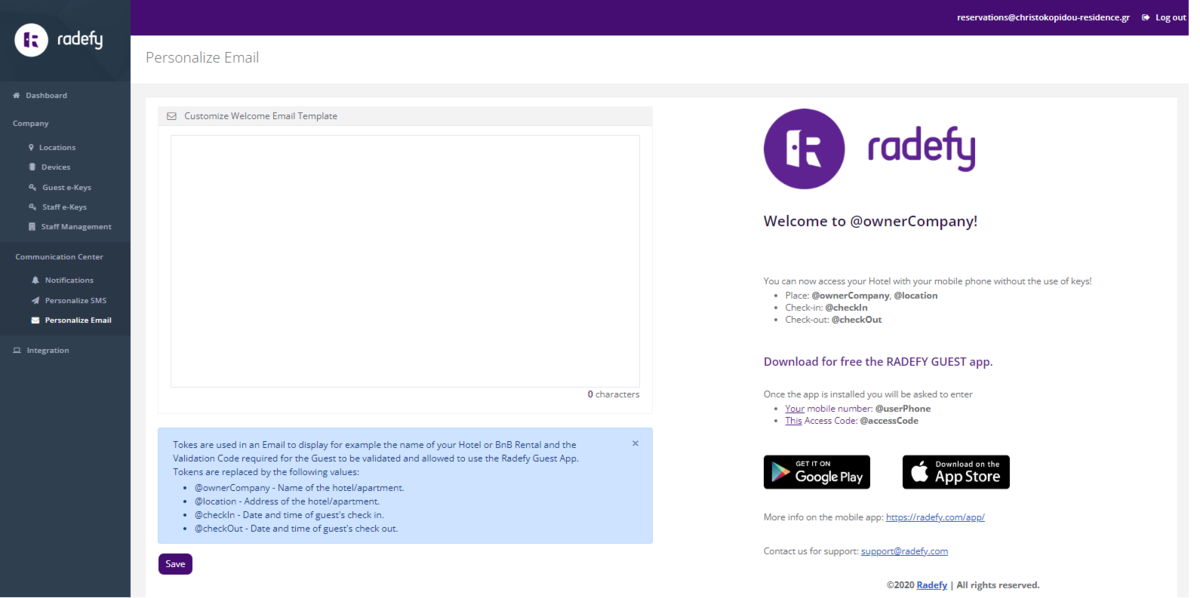Open Dashboard menu item
1200x598 pixels.
coord(46,95)
